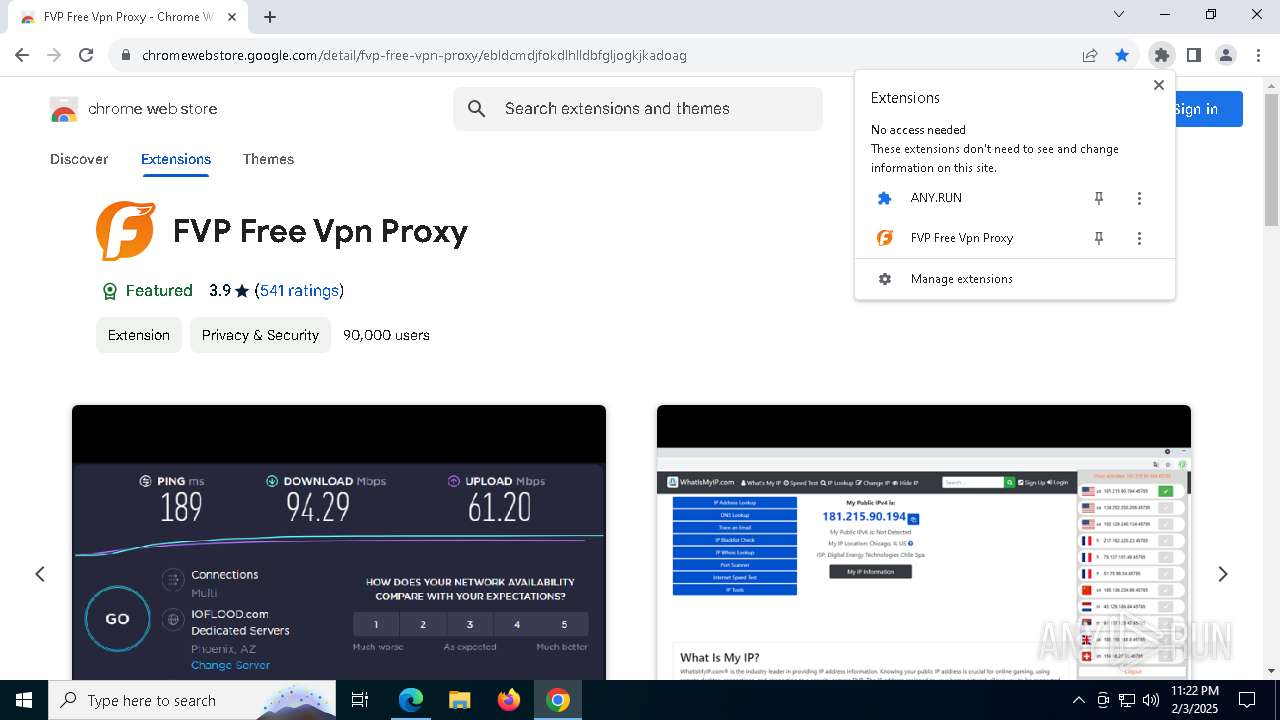
Task: Show previous screenshot with left arrow
Action: click(40, 574)
